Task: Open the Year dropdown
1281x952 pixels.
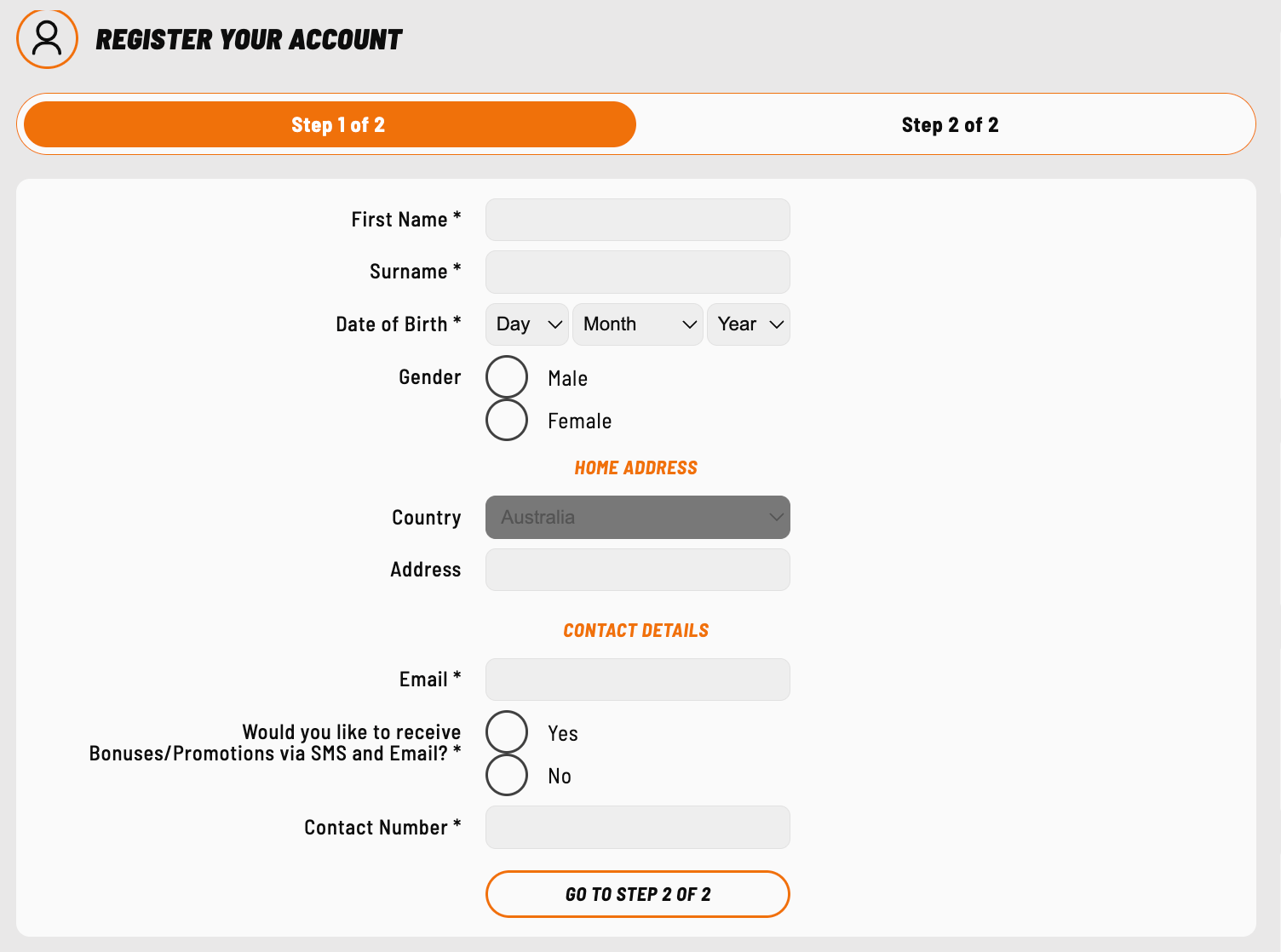Action: point(748,324)
